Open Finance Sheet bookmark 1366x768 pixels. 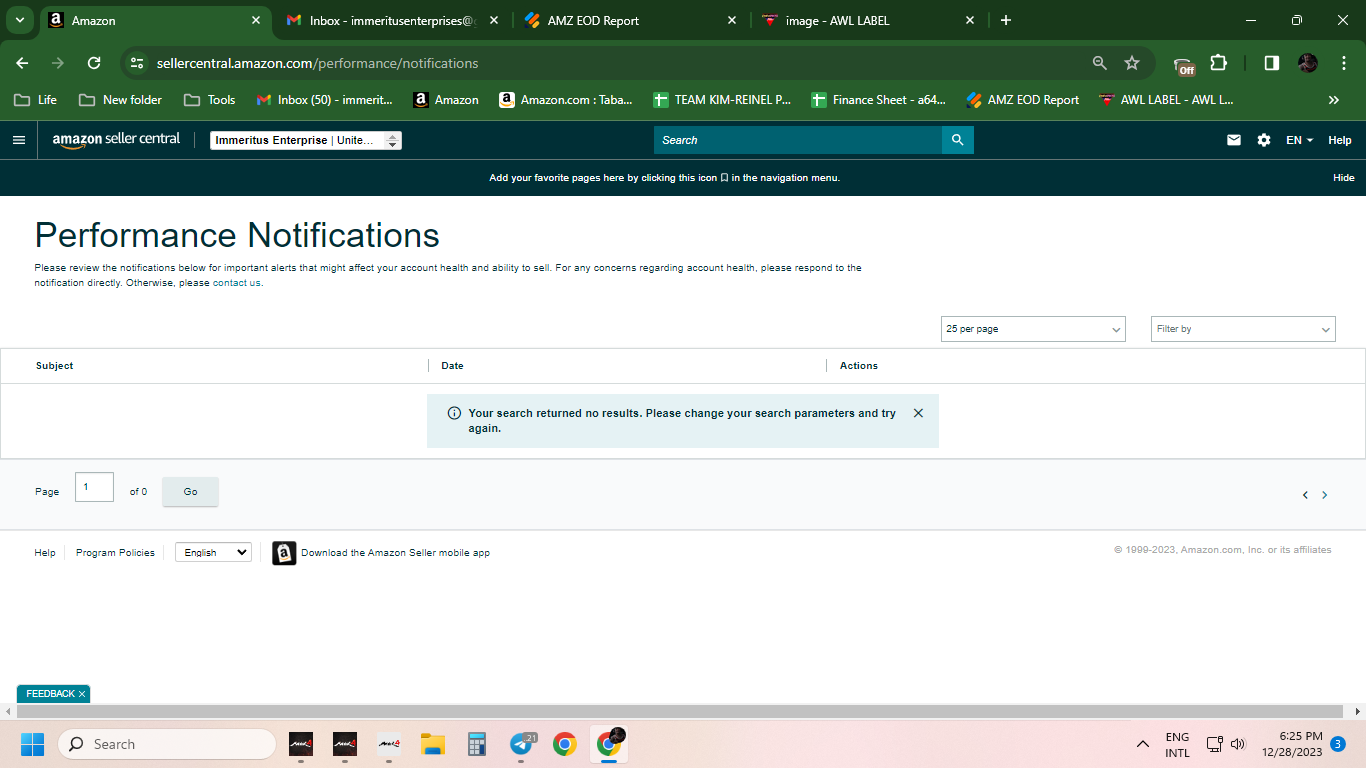[879, 100]
